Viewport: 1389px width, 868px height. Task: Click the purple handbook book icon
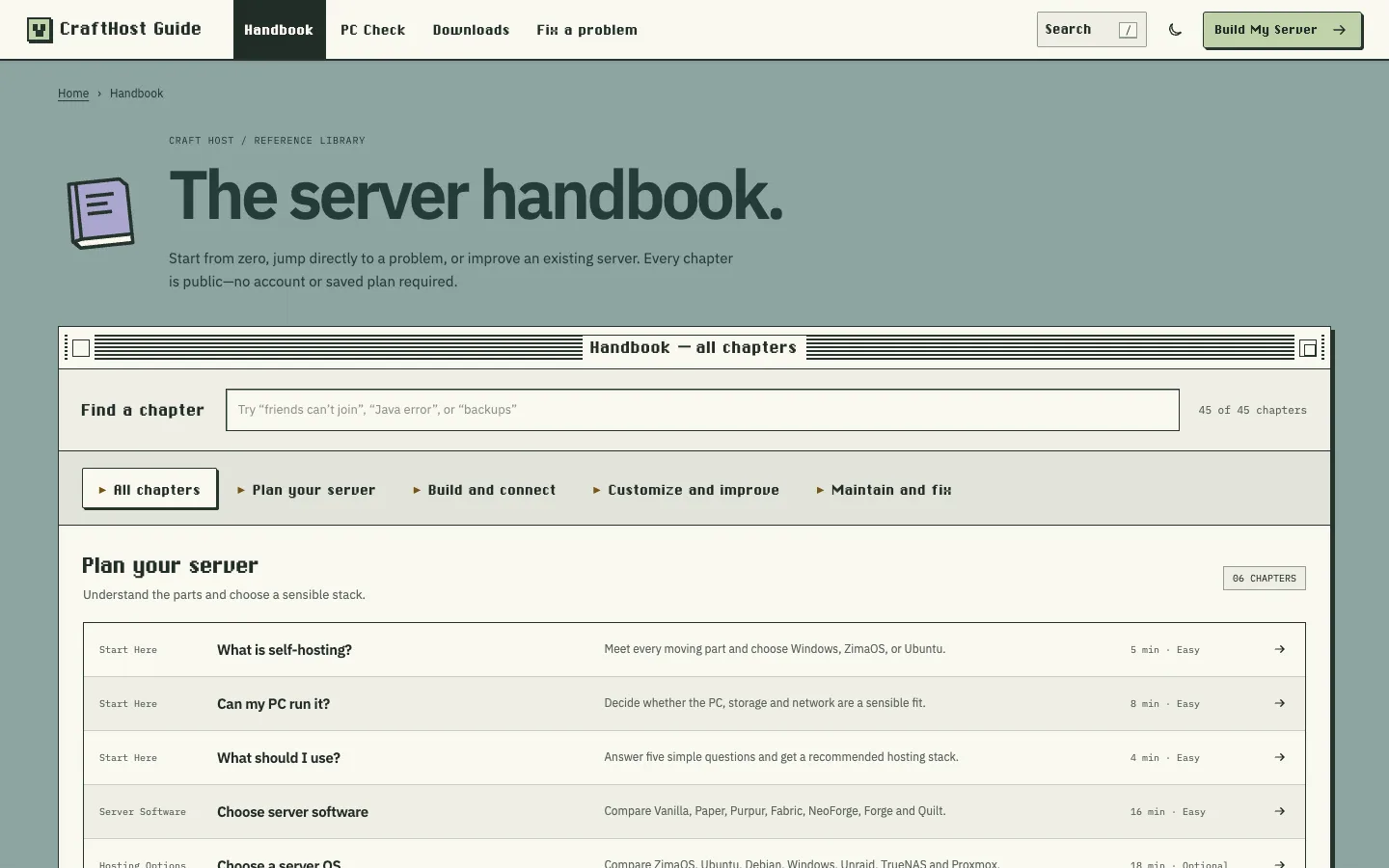(x=100, y=212)
